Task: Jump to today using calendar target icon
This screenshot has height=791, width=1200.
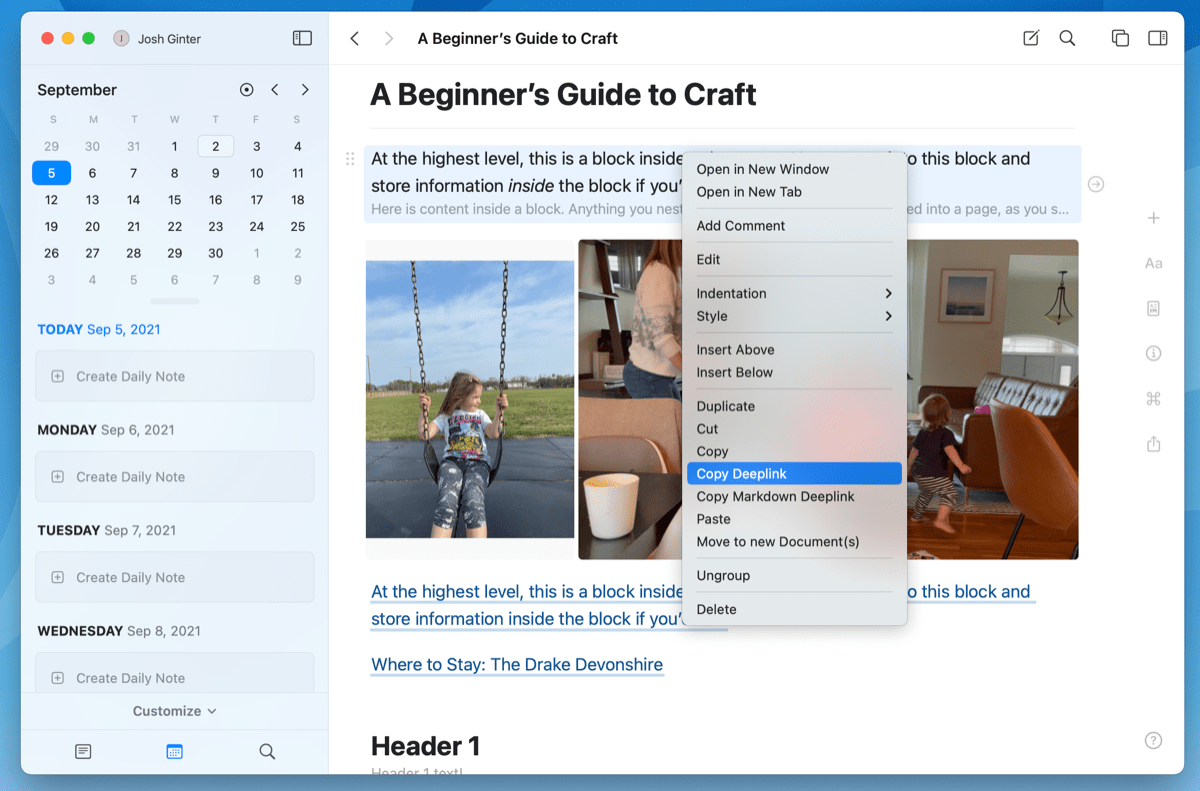Action: [x=247, y=90]
